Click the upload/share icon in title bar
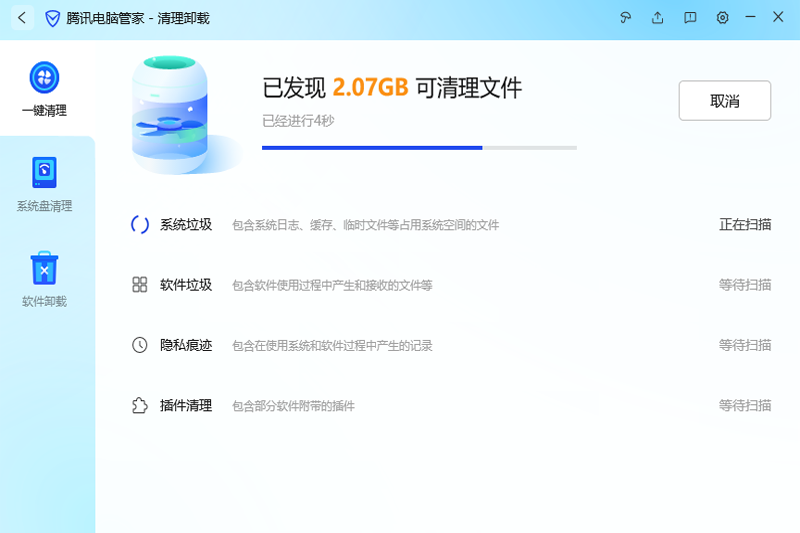 [x=657, y=18]
